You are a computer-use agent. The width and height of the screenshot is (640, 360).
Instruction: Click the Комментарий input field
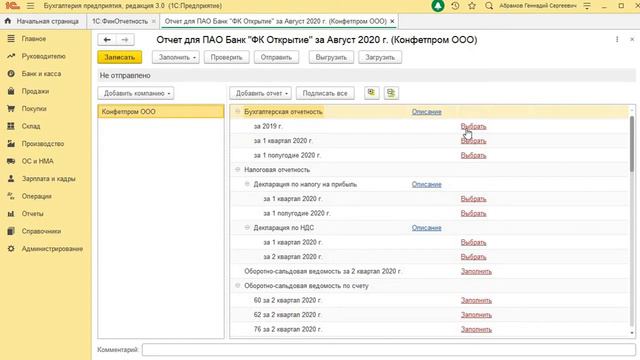point(389,349)
